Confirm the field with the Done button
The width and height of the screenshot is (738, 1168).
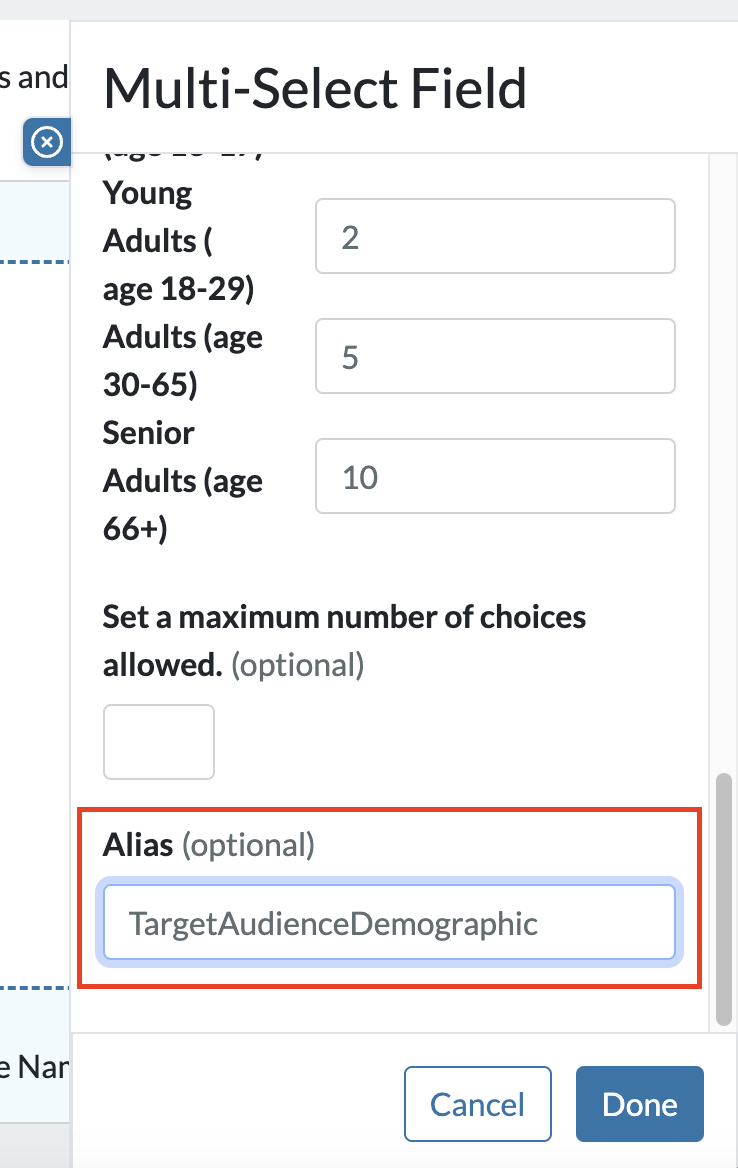click(640, 1104)
